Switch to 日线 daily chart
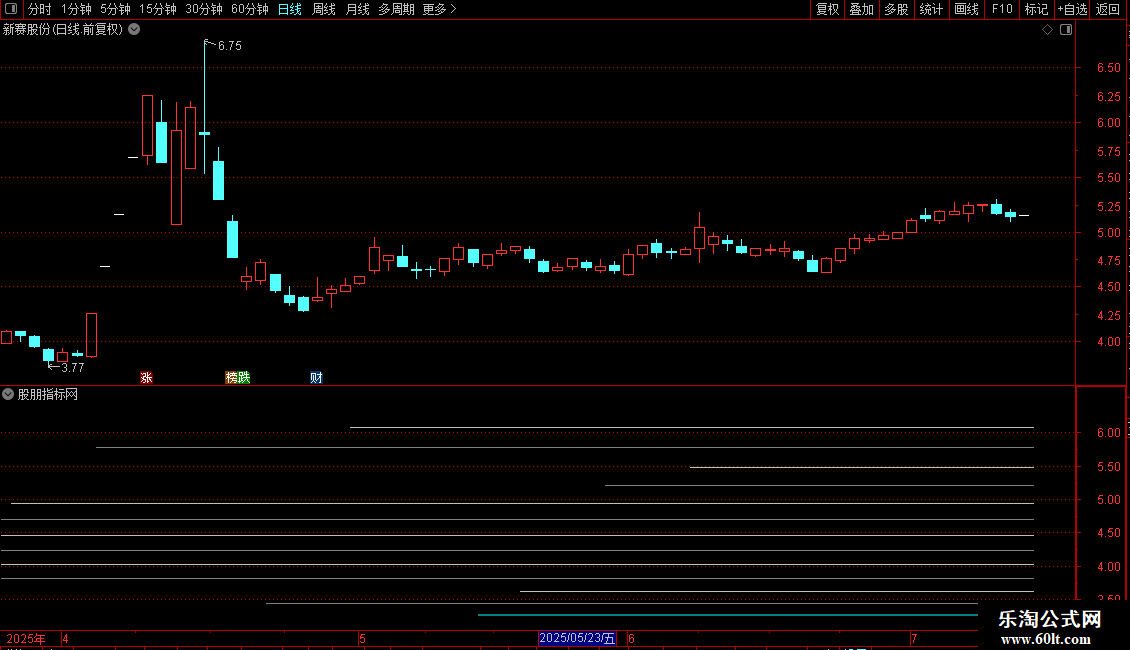 pos(290,9)
